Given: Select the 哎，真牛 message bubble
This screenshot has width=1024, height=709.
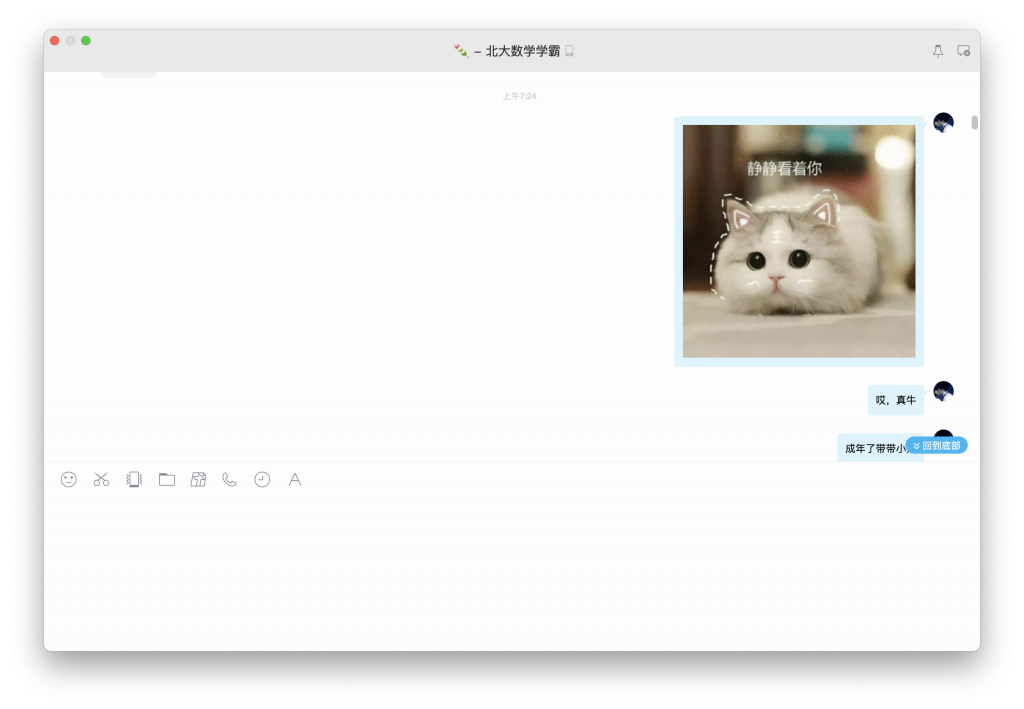Looking at the screenshot, I should click(x=895, y=400).
